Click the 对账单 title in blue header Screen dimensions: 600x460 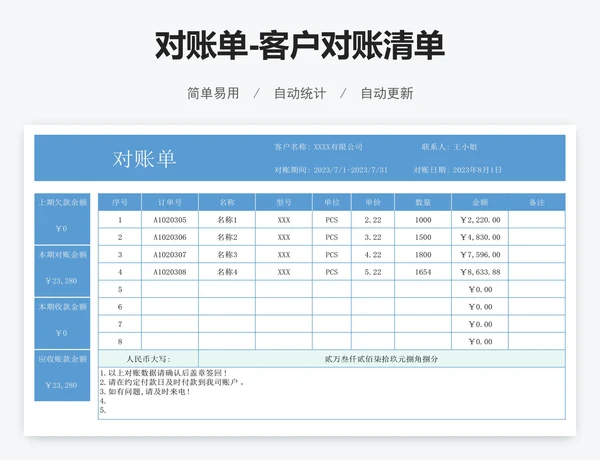pyautogui.click(x=144, y=159)
